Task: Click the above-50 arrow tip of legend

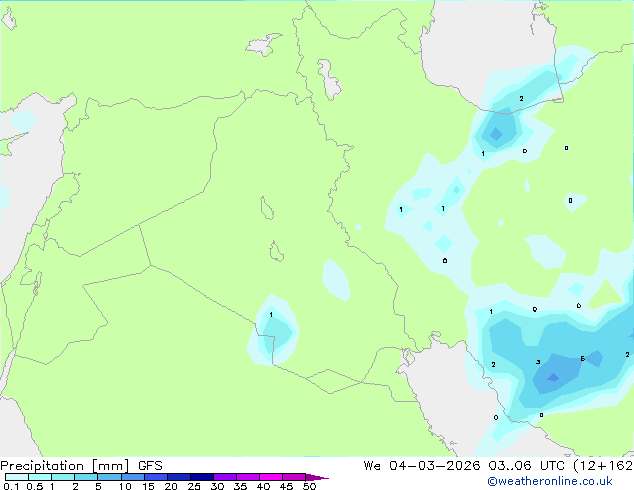Action: (317, 477)
